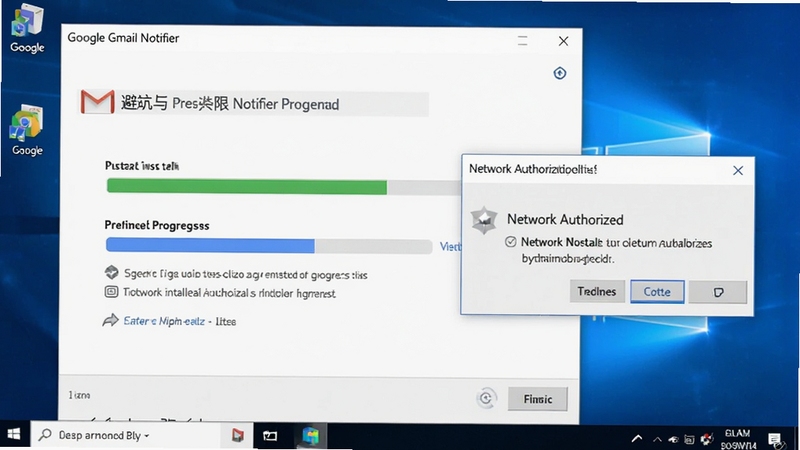The image size is (800, 450).
Task: Open the red taskbar app icon
Action: pyautogui.click(x=237, y=435)
